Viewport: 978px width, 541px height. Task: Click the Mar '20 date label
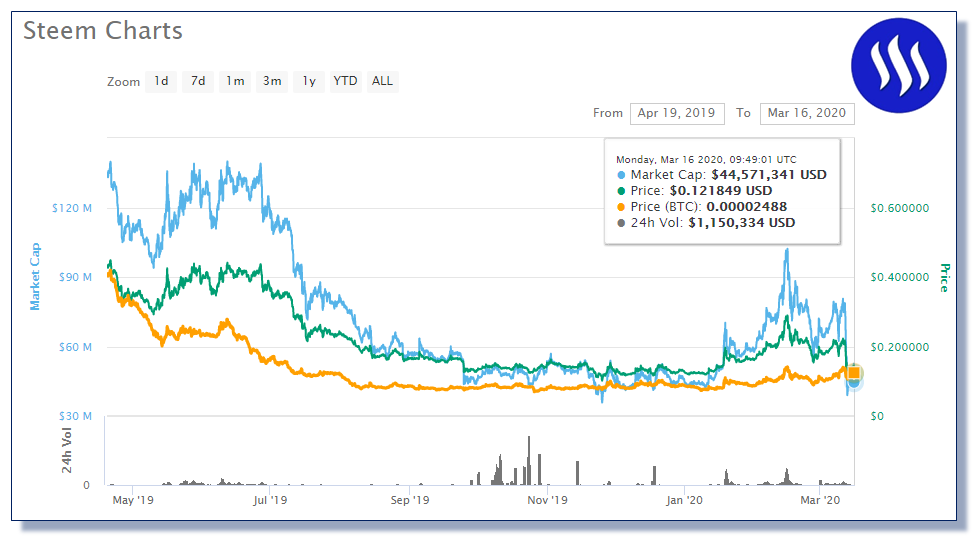pyautogui.click(x=820, y=500)
